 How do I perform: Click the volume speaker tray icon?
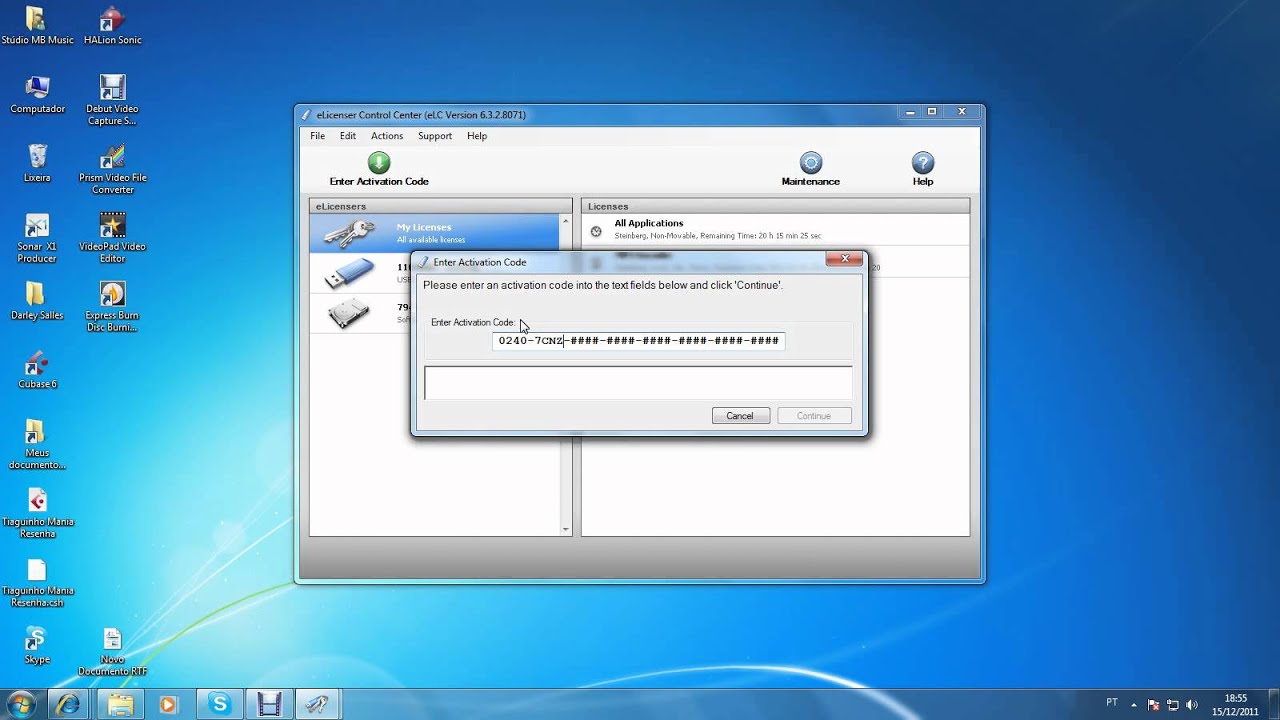(x=1192, y=704)
